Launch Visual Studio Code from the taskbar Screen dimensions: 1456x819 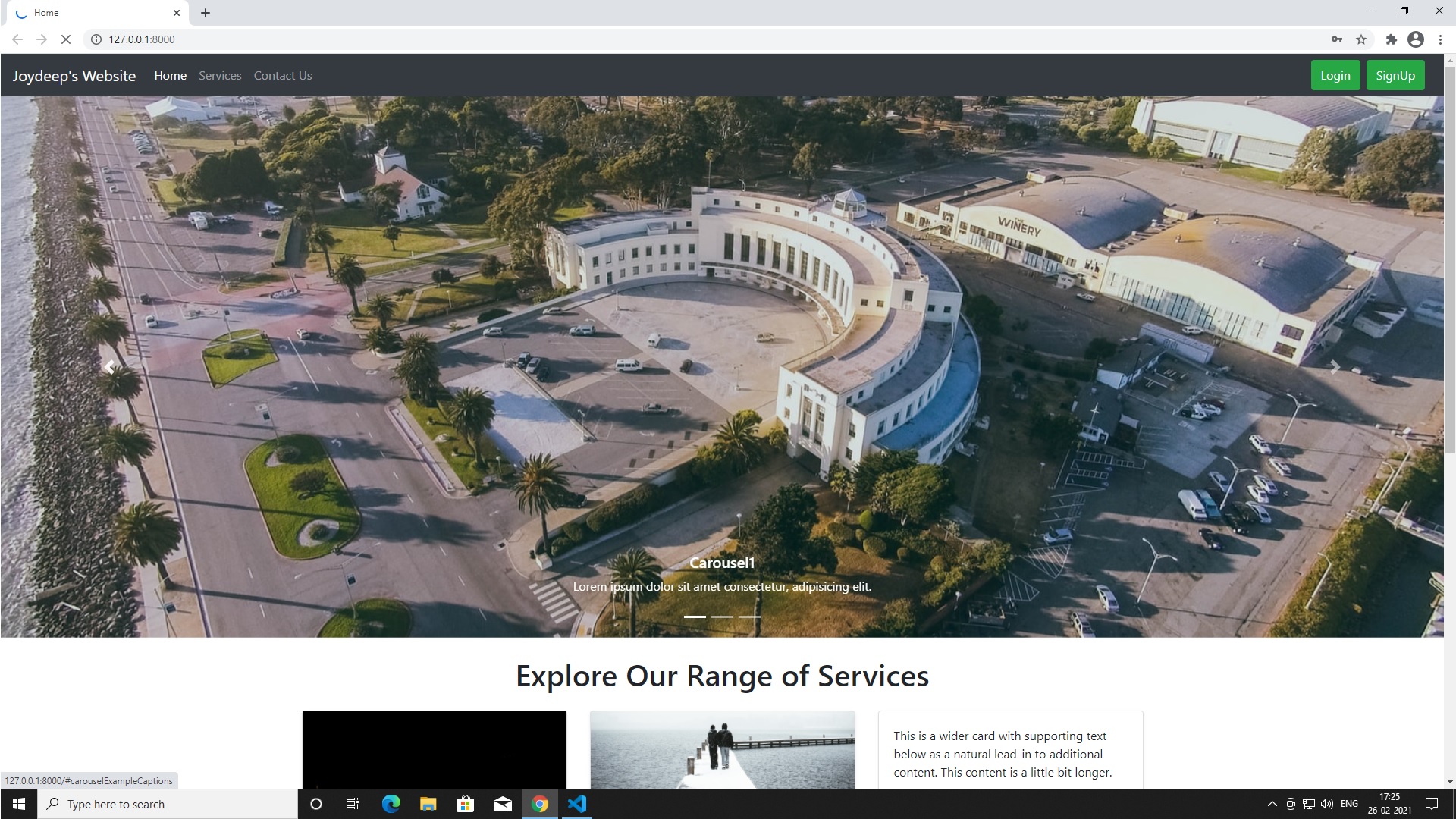coord(578,804)
